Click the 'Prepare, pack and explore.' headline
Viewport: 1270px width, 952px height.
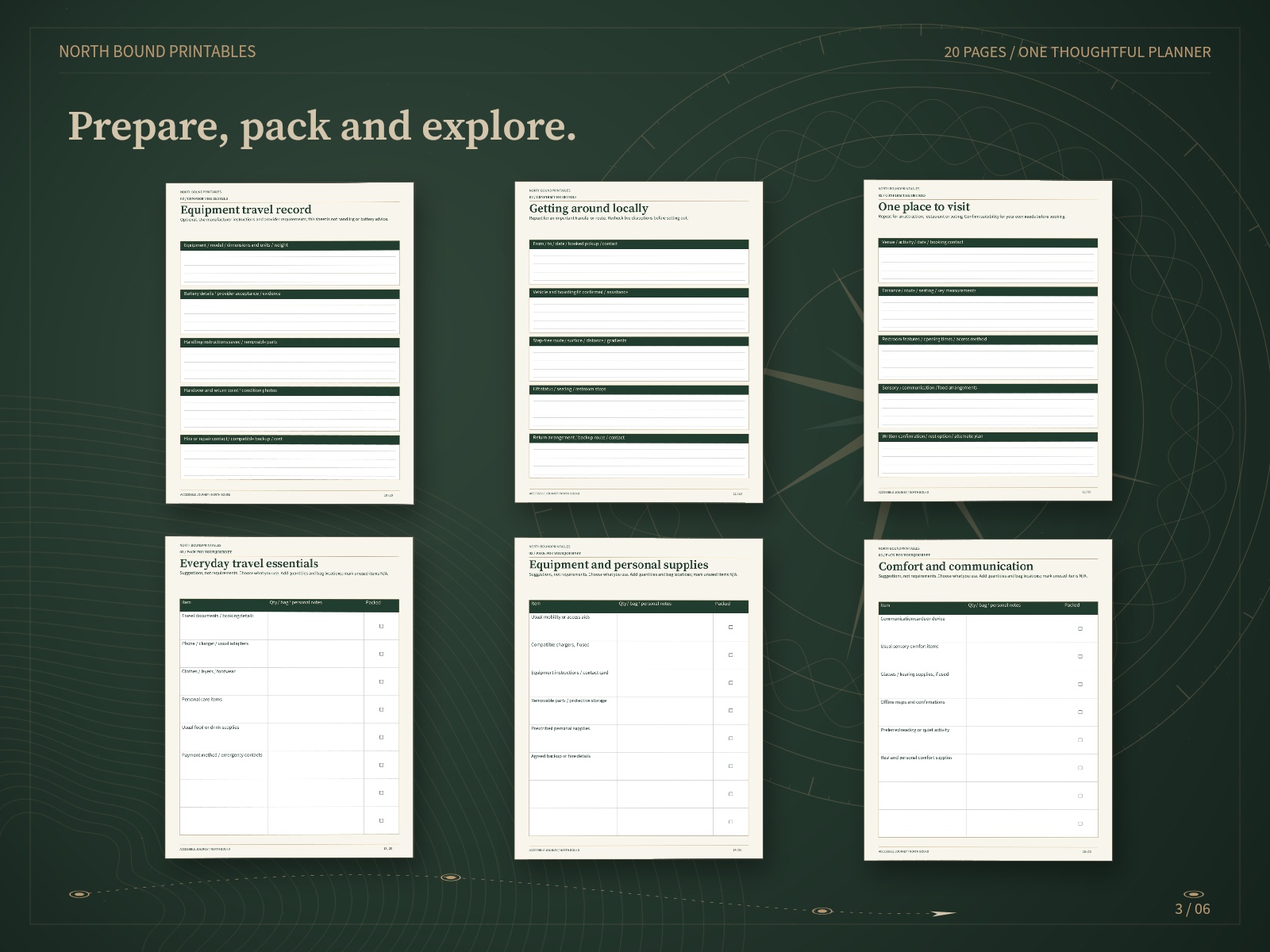[322, 126]
